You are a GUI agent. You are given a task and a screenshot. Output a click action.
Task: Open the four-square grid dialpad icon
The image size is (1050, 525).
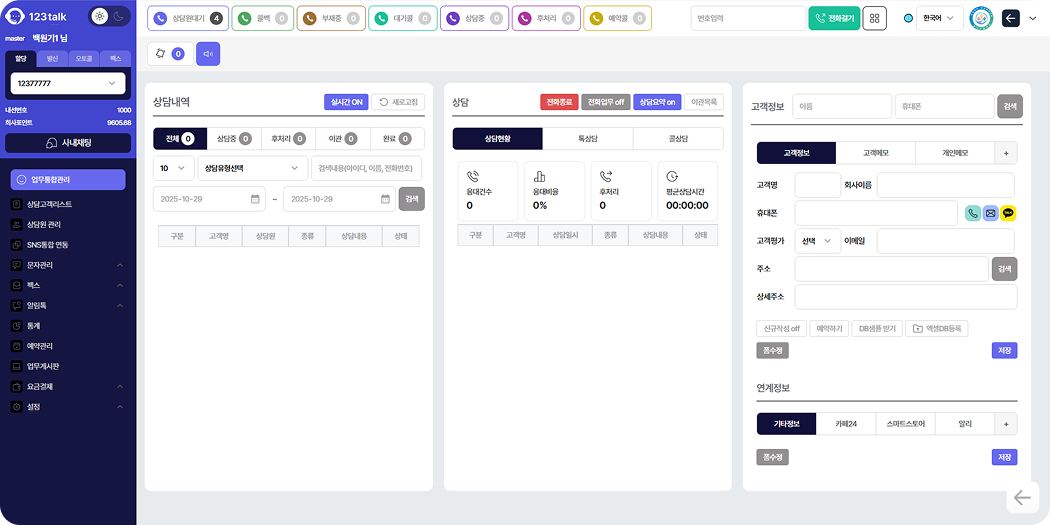click(874, 18)
